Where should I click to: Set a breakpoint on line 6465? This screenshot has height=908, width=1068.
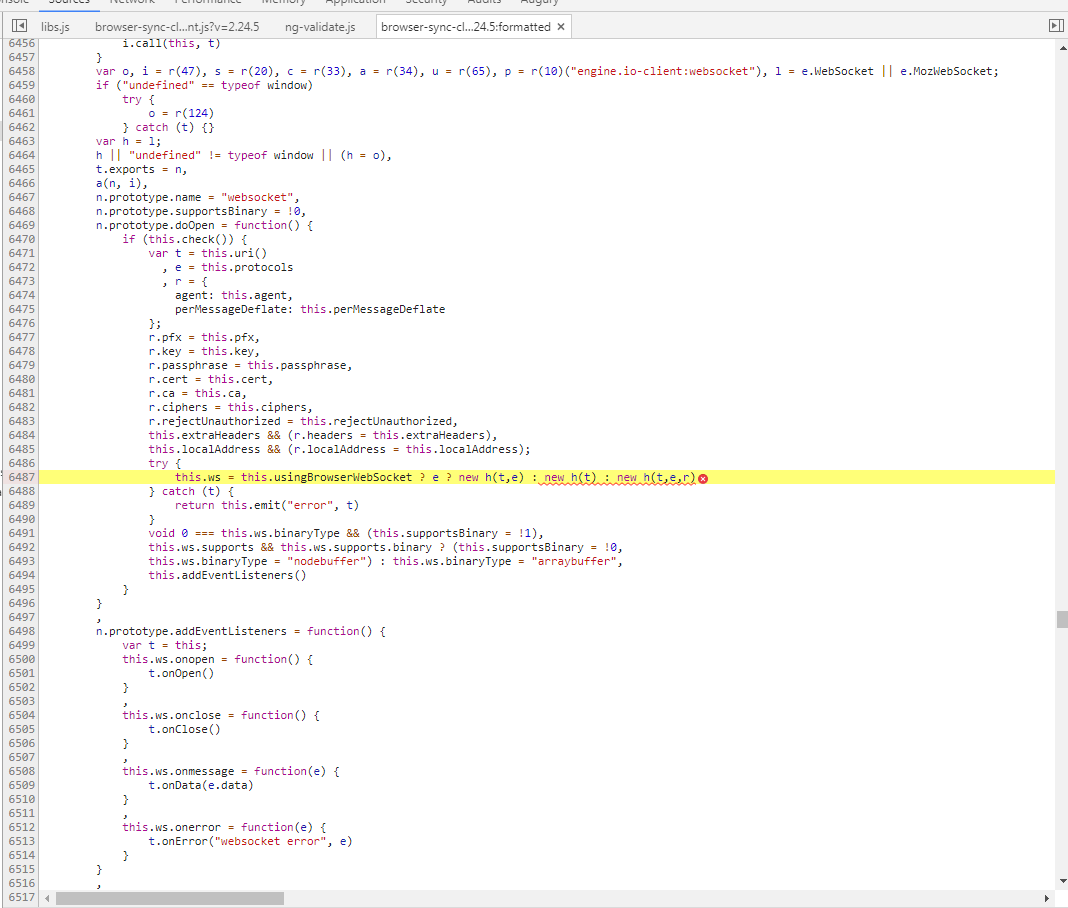point(20,169)
